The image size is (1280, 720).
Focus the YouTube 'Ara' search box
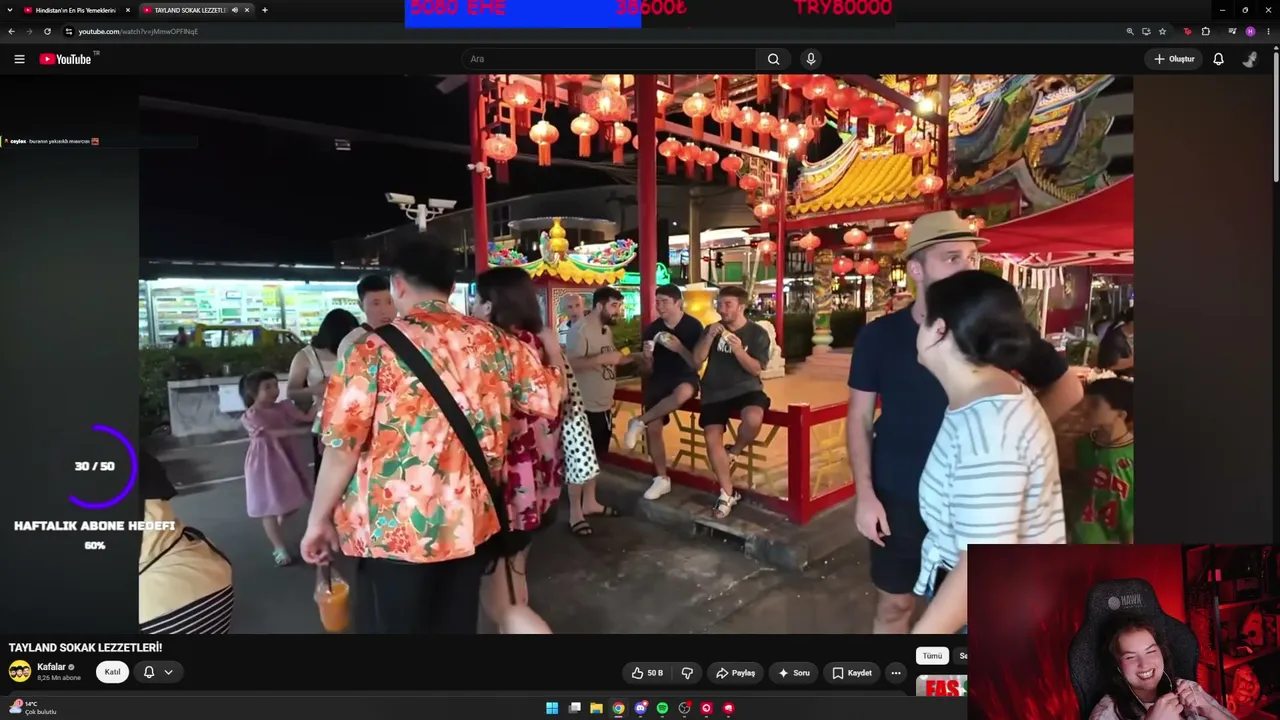click(x=610, y=59)
